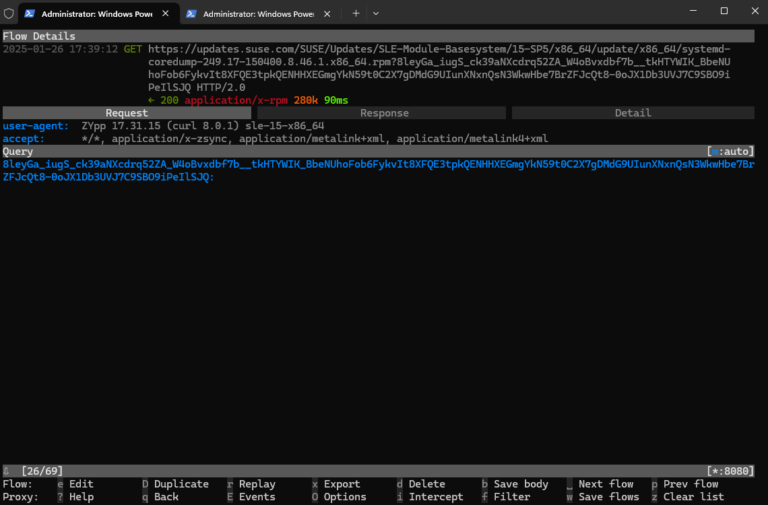The width and height of the screenshot is (768, 505).
Task: Click the Save body shortcut
Action: click(x=515, y=484)
